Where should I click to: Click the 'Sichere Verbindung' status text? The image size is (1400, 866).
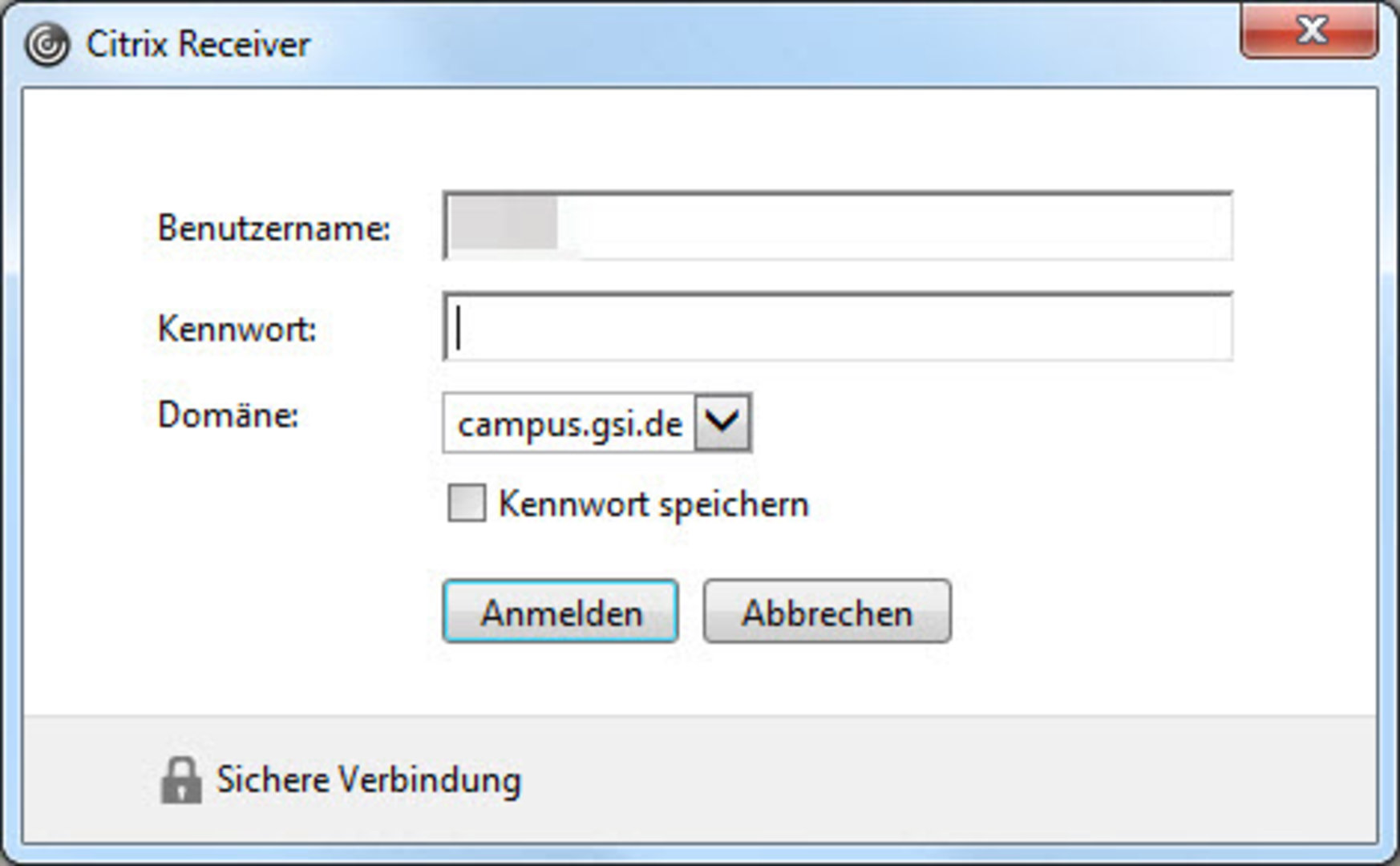(369, 780)
